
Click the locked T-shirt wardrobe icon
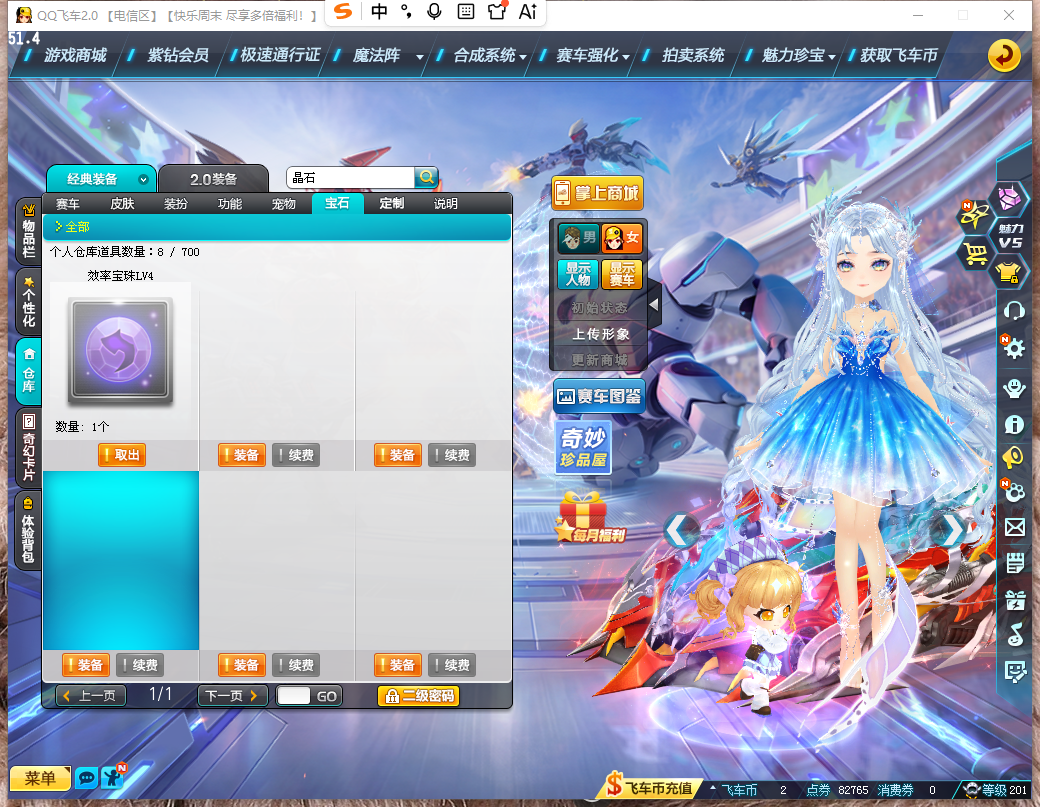pos(1008,273)
